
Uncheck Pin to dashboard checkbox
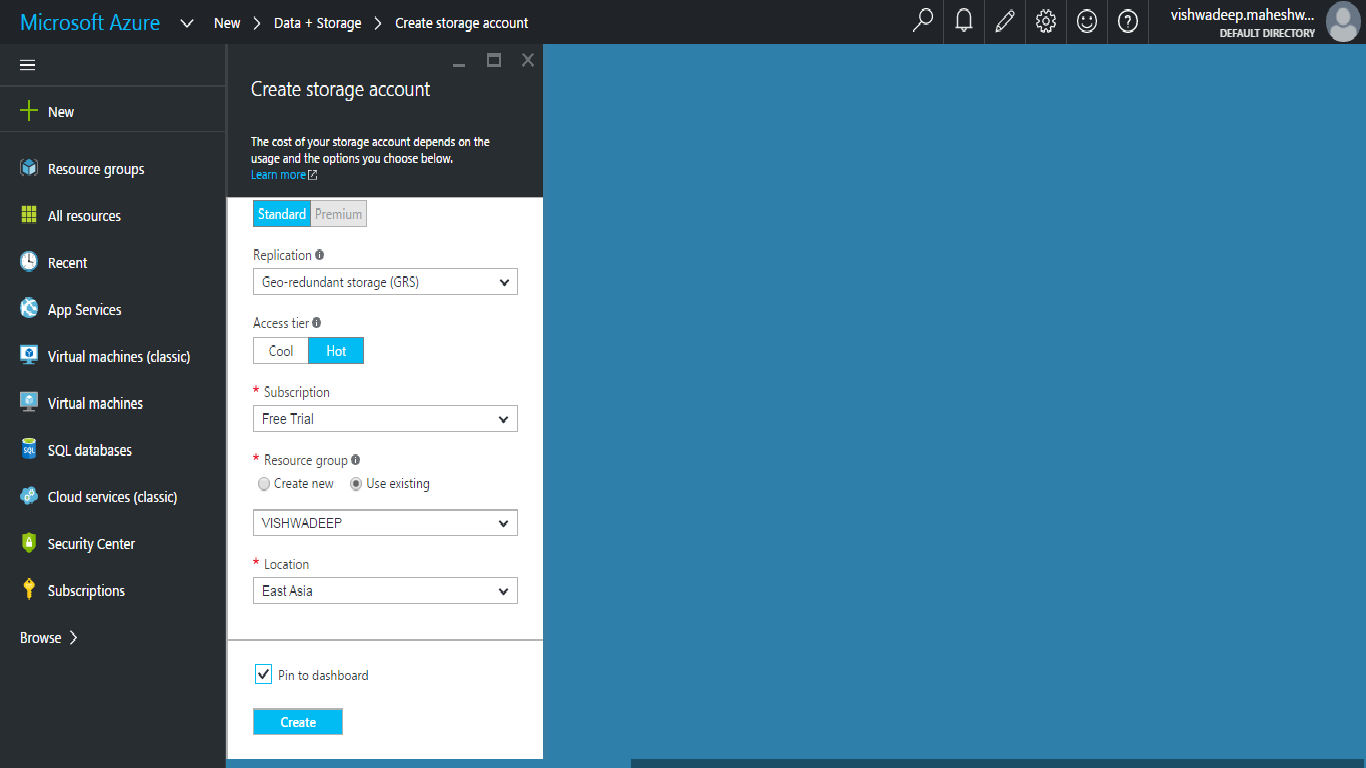(263, 675)
